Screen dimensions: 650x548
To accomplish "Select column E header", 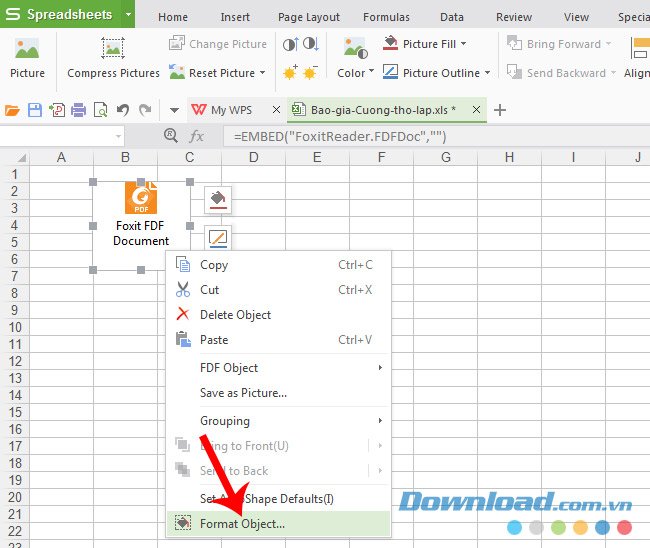I will (317, 158).
